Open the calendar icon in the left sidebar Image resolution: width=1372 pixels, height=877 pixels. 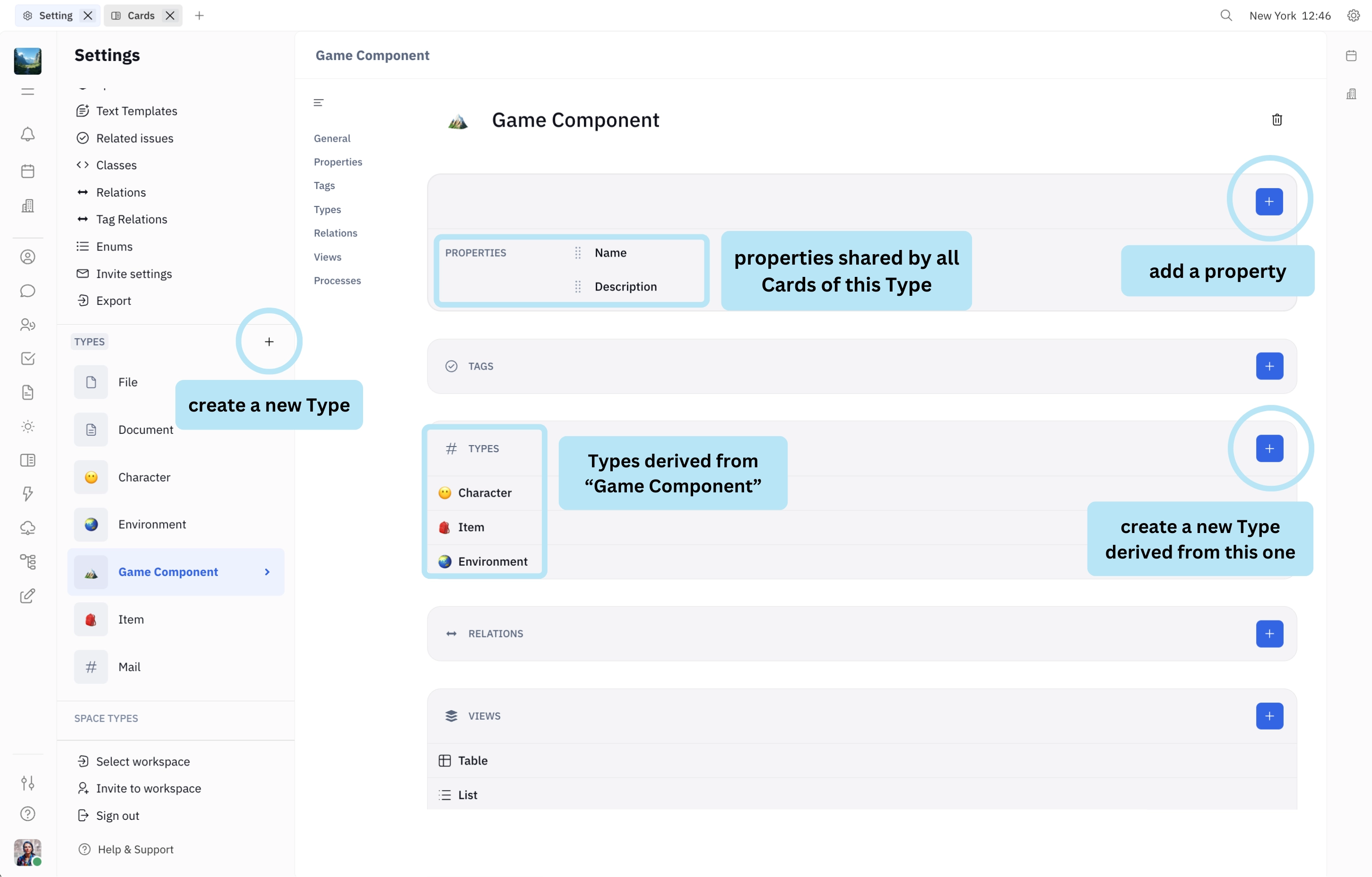(x=27, y=171)
